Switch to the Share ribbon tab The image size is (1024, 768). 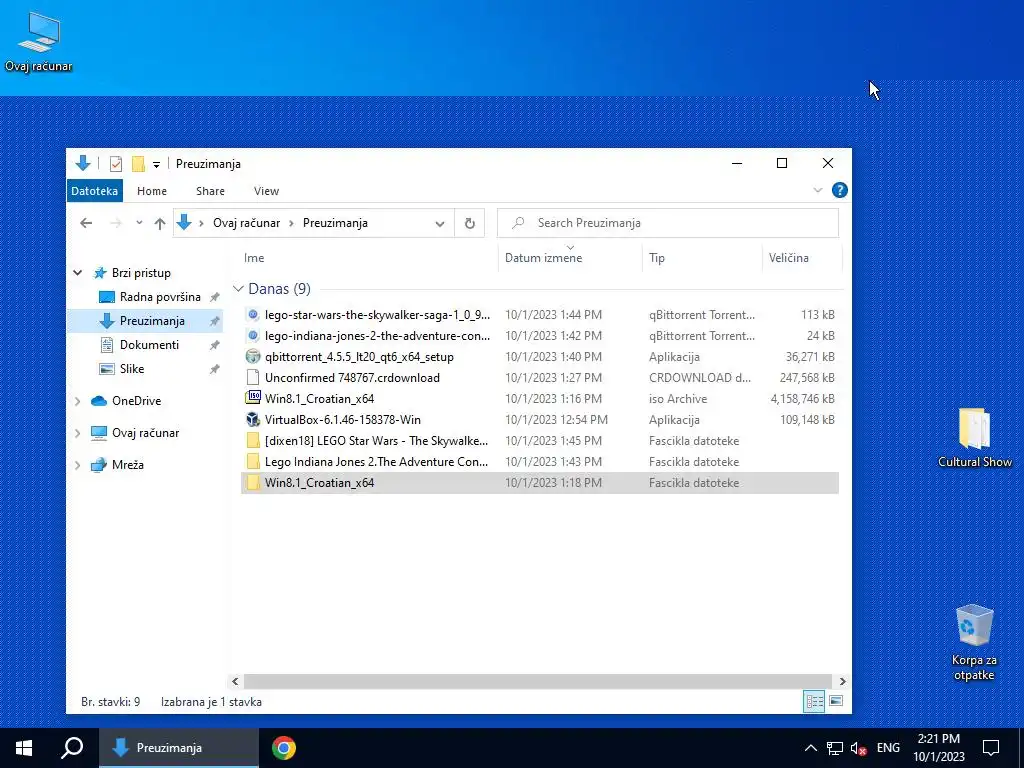[x=210, y=191]
